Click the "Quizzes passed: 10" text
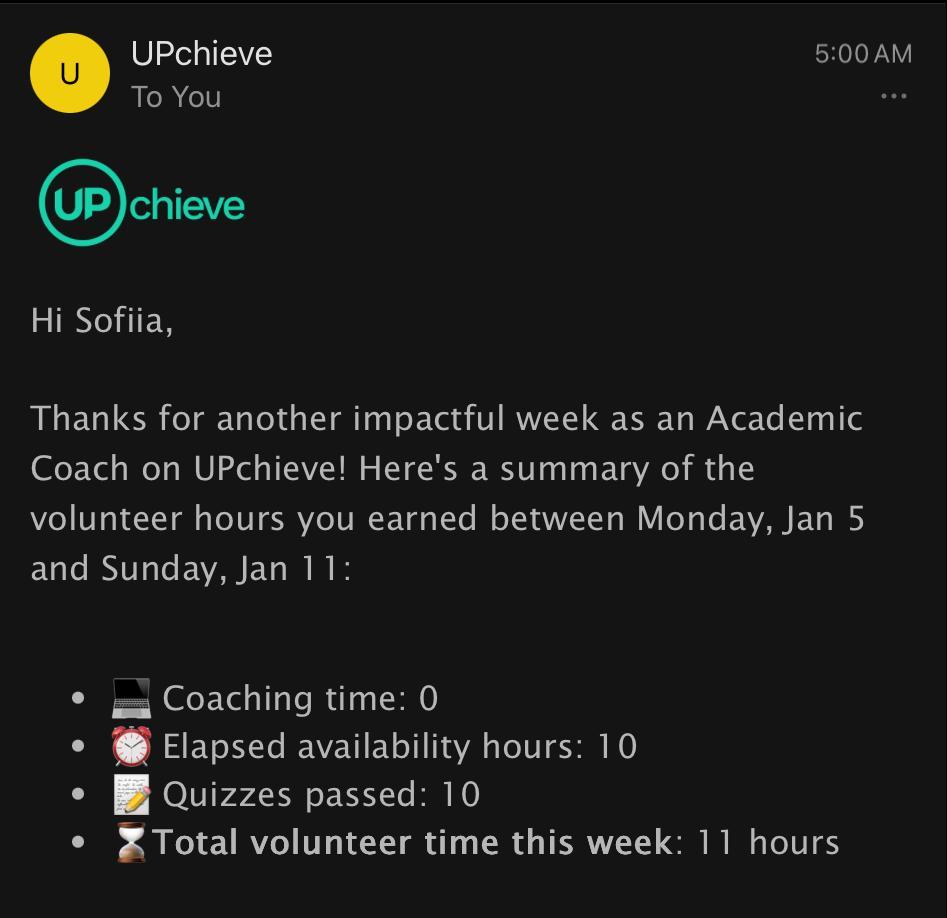This screenshot has height=918, width=947. coord(321,794)
